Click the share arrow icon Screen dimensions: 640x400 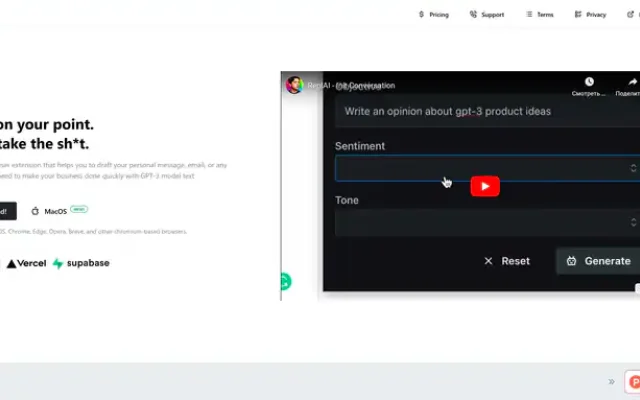point(633,82)
